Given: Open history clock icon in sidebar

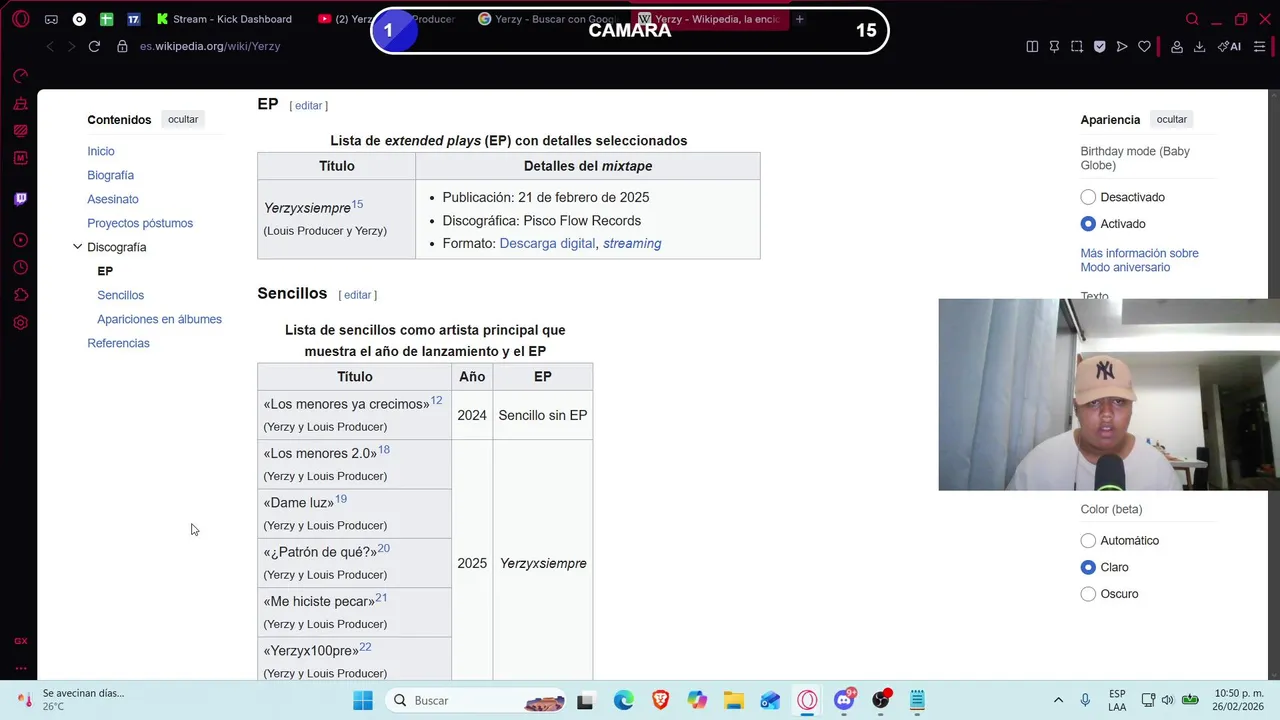Looking at the screenshot, I should coord(21,267).
